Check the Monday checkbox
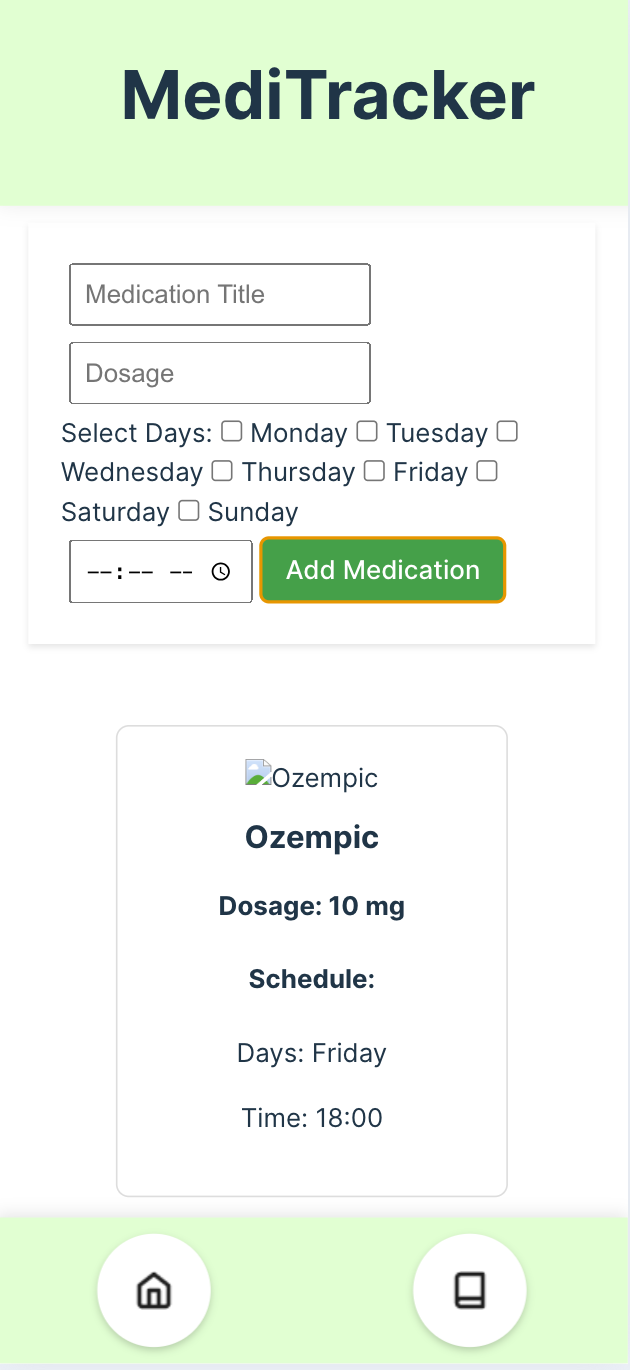Image resolution: width=630 pixels, height=1370 pixels. [x=232, y=432]
